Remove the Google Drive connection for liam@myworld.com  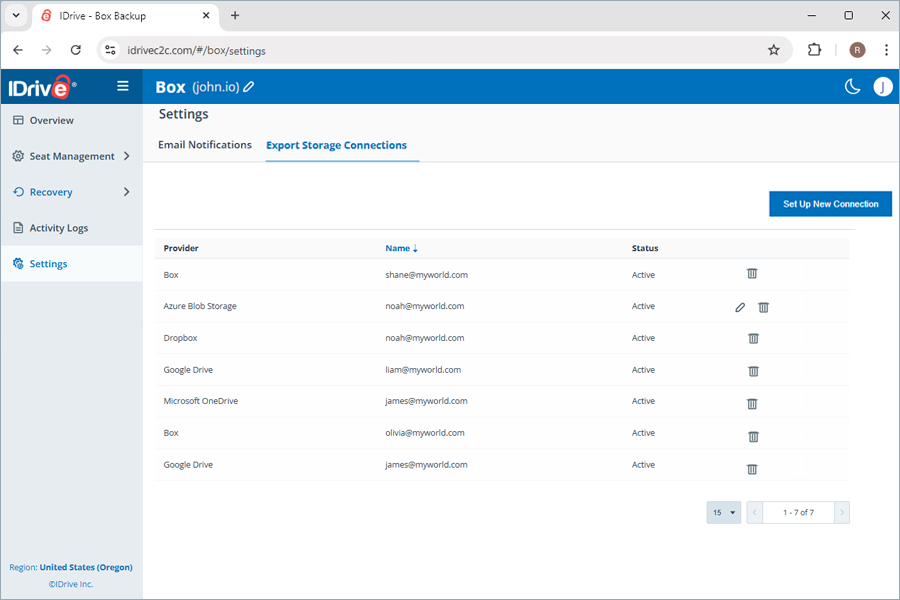pyautogui.click(x=752, y=371)
